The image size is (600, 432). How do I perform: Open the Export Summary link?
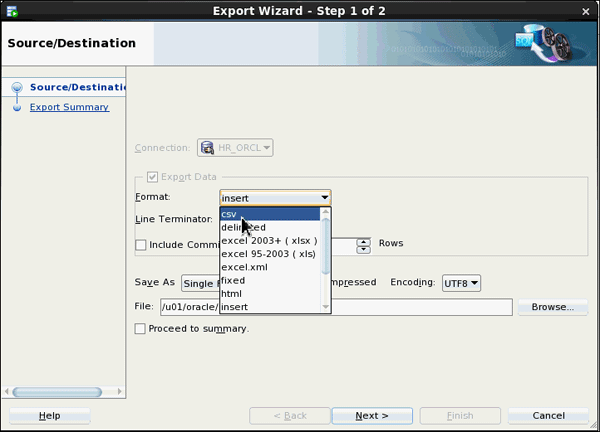pos(69,107)
